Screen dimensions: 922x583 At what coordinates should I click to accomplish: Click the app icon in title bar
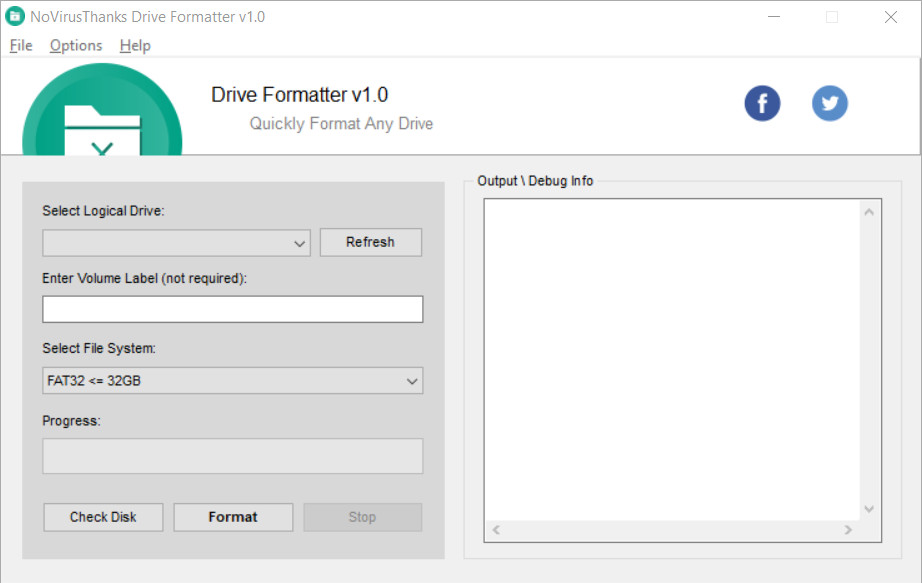[x=15, y=16]
